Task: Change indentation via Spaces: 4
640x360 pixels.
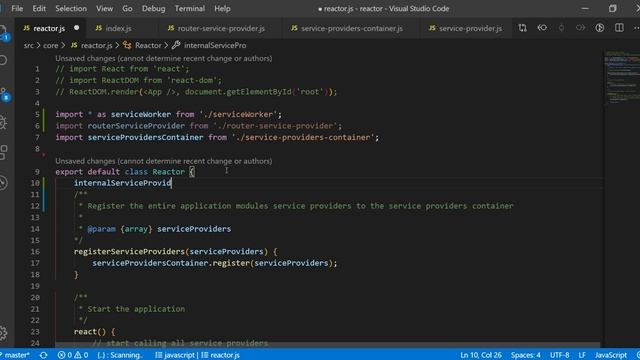Action: tap(526, 355)
